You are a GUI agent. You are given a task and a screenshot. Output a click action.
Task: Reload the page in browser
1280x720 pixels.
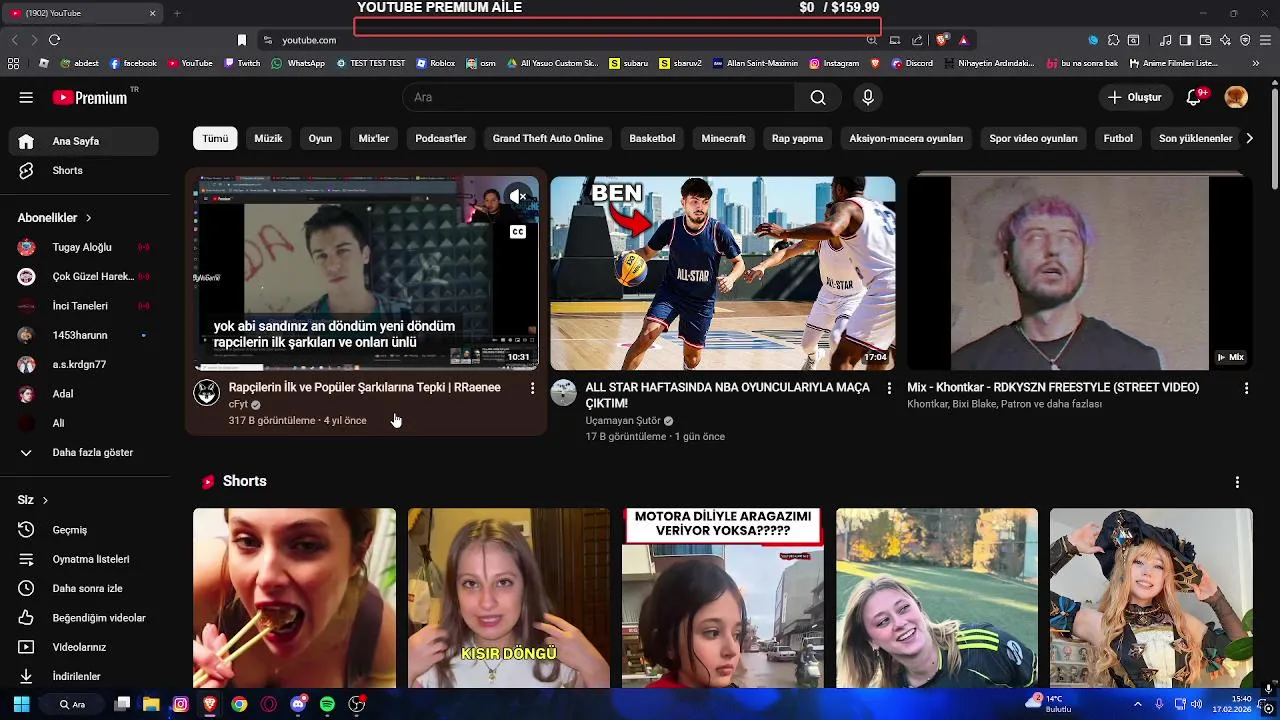[x=54, y=40]
